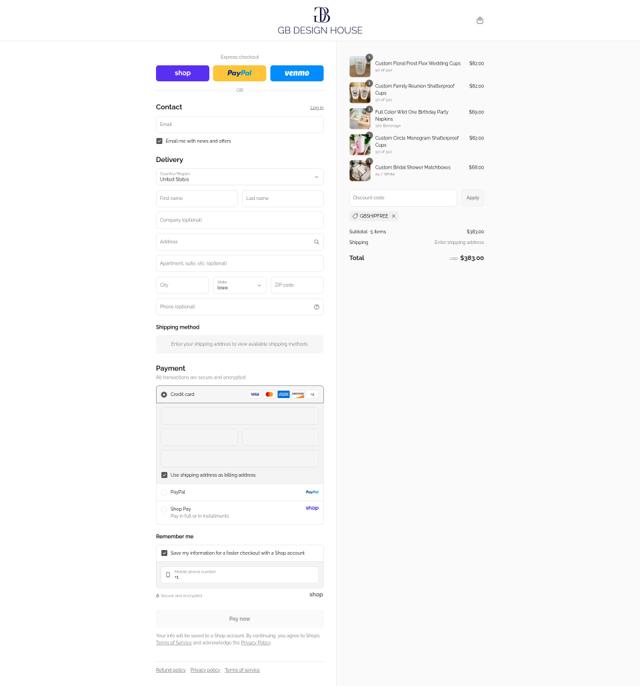Apply the discount code
Image resolution: width=640 pixels, height=686 pixels.
coord(472,198)
